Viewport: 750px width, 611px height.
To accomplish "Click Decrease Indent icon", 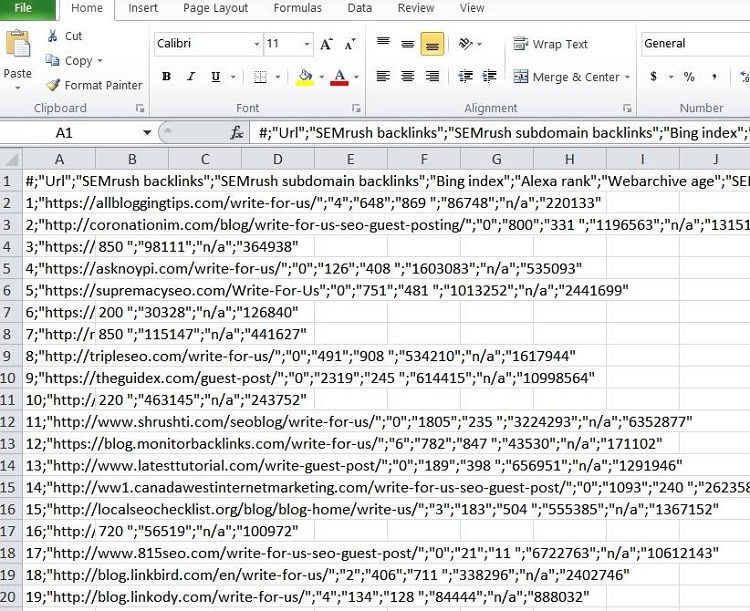I will tap(465, 77).
